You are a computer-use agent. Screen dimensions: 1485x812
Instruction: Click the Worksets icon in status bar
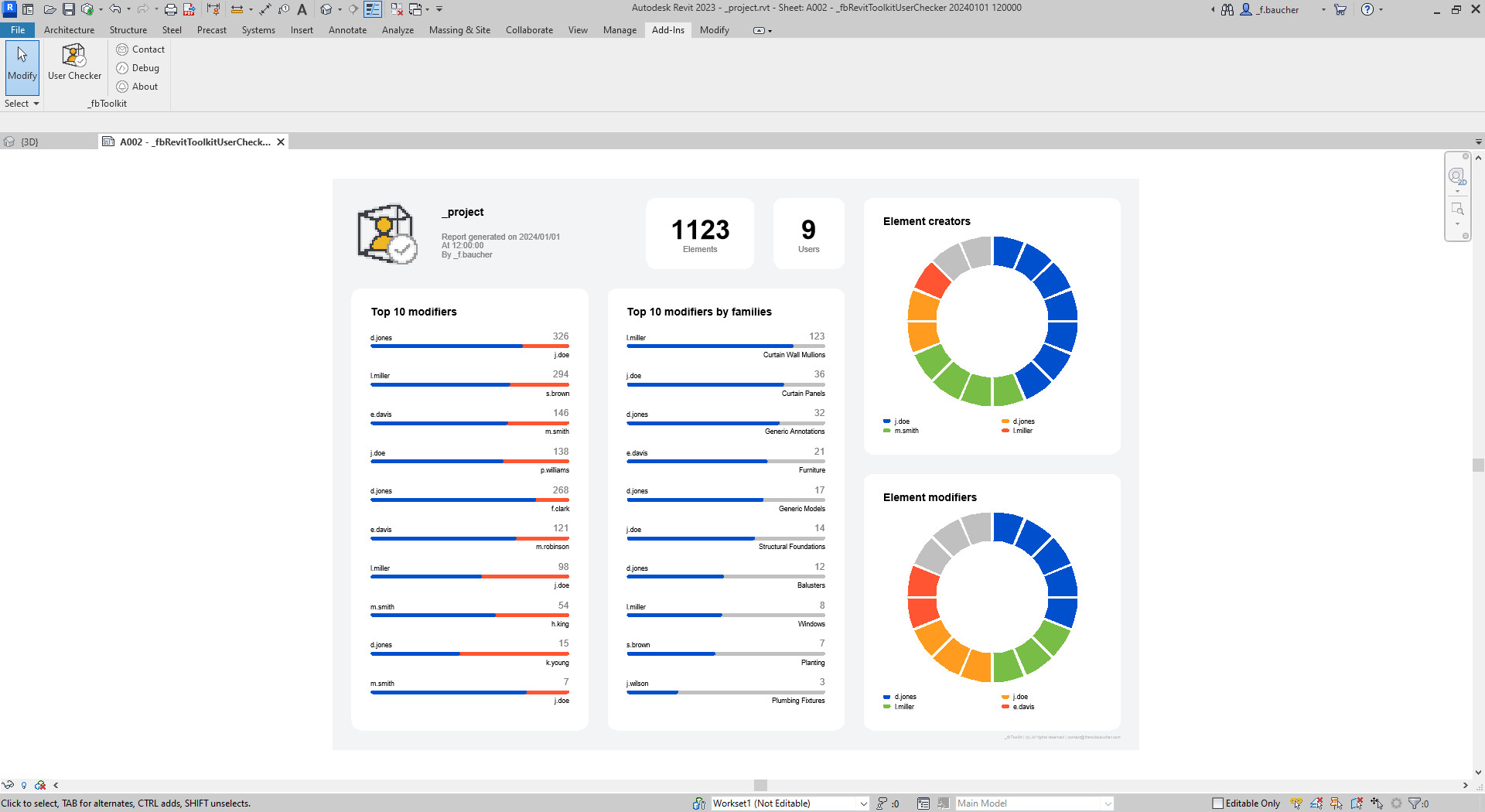[699, 803]
